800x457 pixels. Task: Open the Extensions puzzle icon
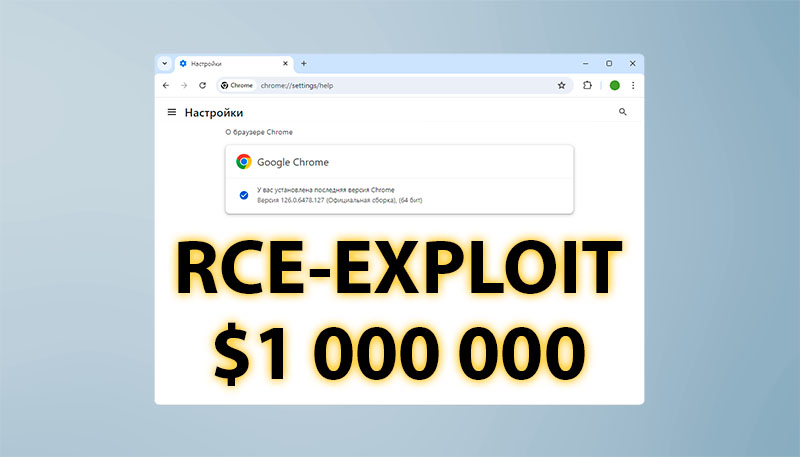(x=588, y=86)
